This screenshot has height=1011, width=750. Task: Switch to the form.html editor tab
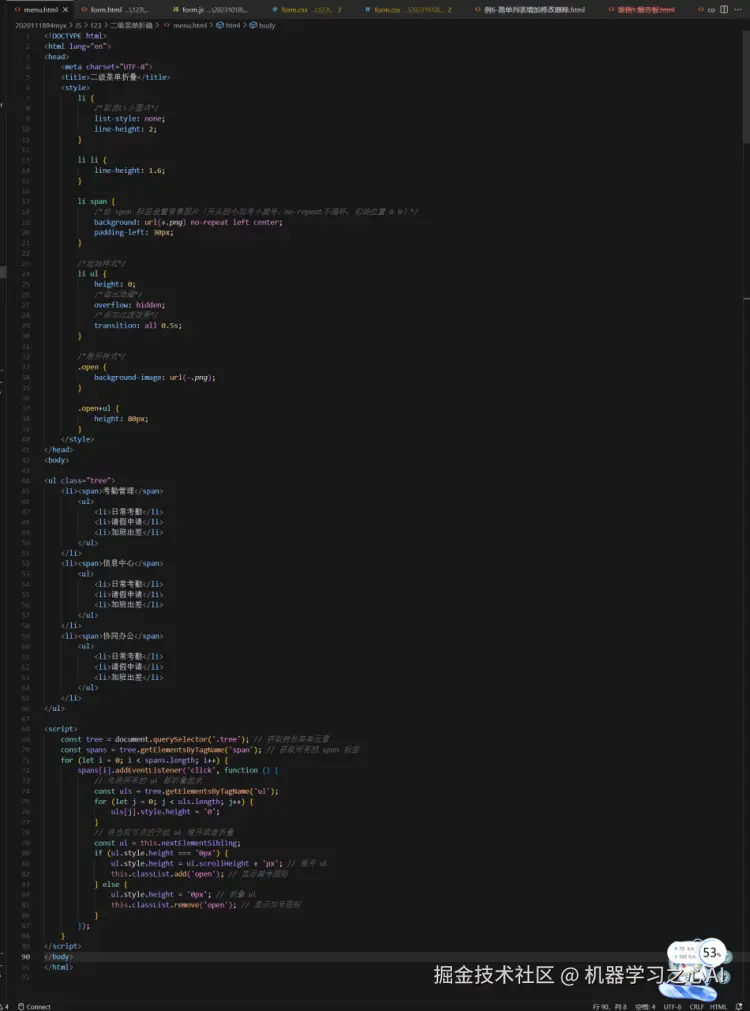116,10
